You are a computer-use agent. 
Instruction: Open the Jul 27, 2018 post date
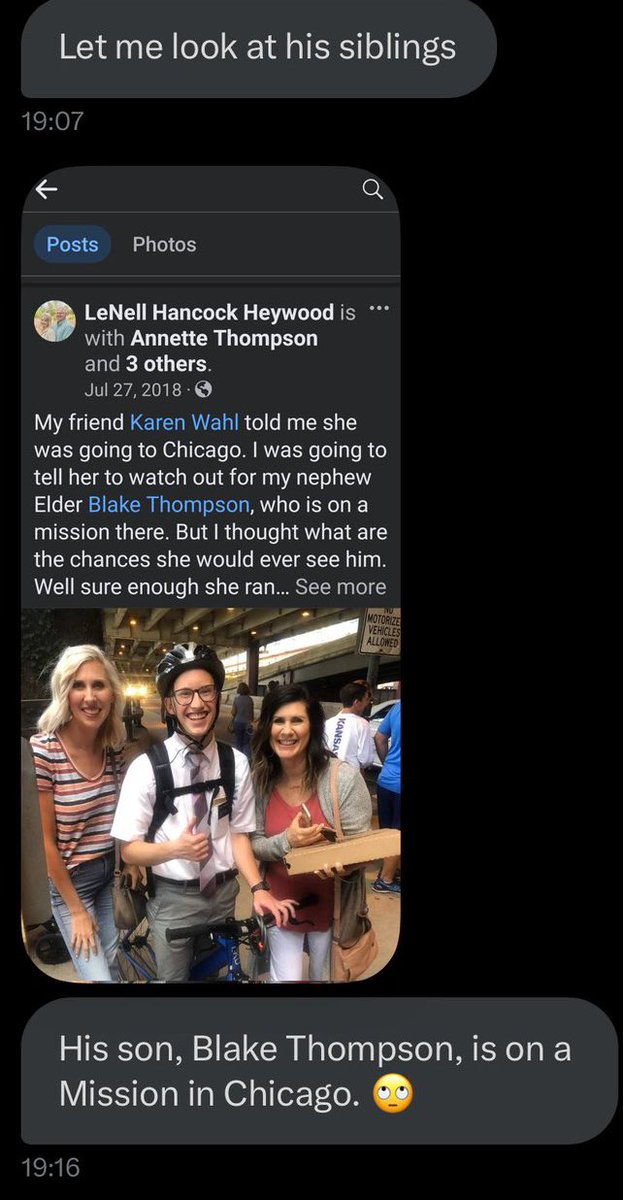pos(134,389)
